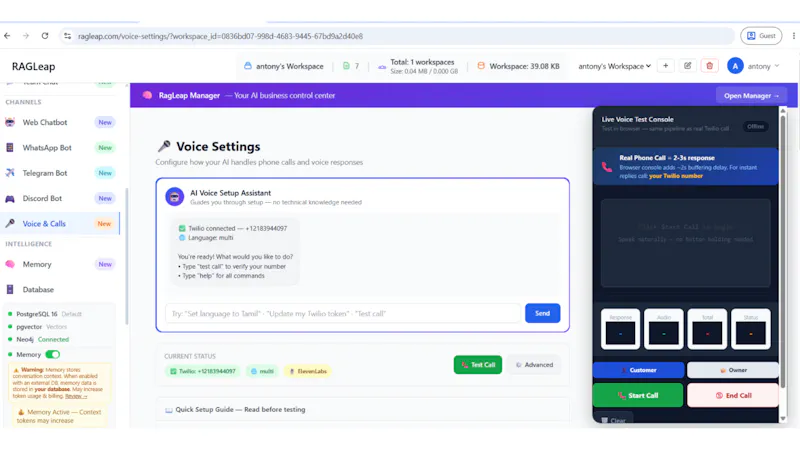Viewport: 800px width, 450px height.
Task: Click the RagLeap Manager brain icon
Action: 147,95
